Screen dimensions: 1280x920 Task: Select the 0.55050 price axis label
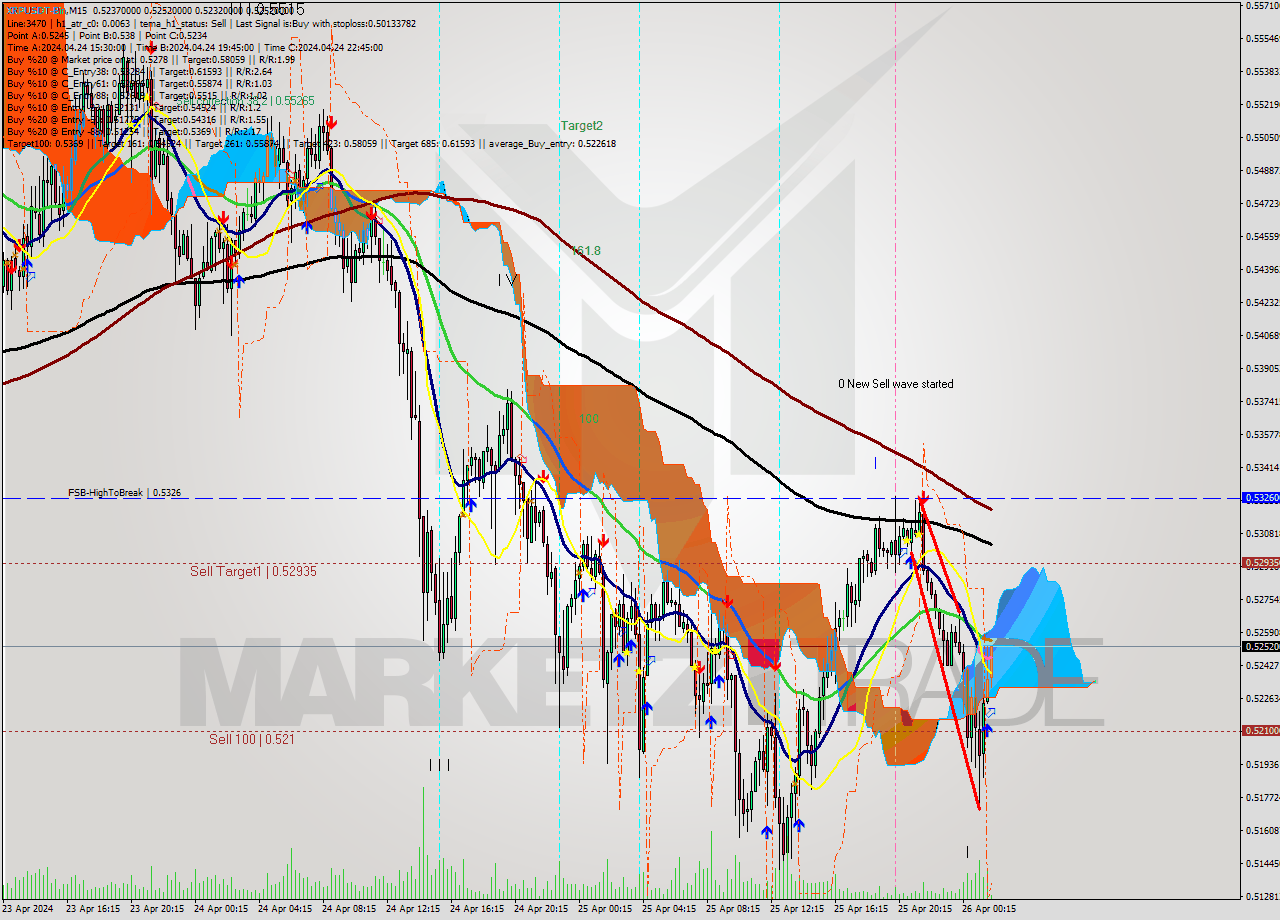[1262, 137]
